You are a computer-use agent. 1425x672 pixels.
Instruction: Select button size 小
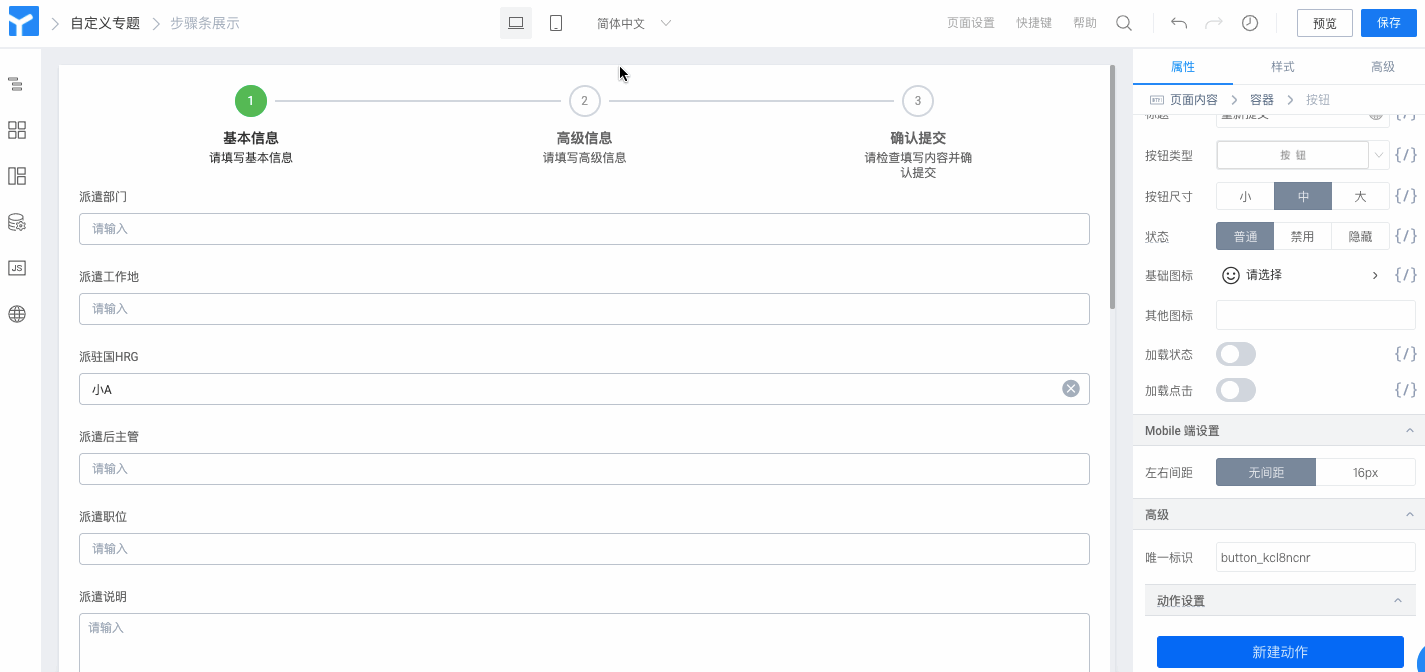[1245, 196]
